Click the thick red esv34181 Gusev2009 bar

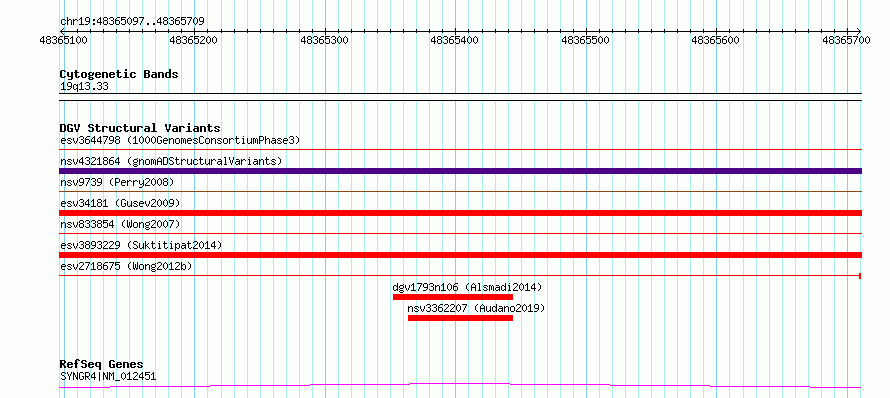tap(460, 213)
